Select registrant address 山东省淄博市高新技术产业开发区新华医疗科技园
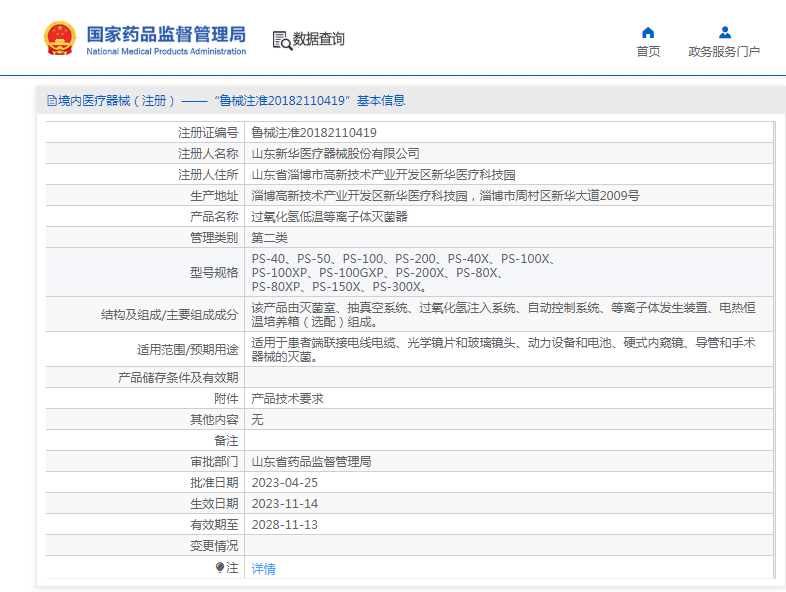 [383, 175]
